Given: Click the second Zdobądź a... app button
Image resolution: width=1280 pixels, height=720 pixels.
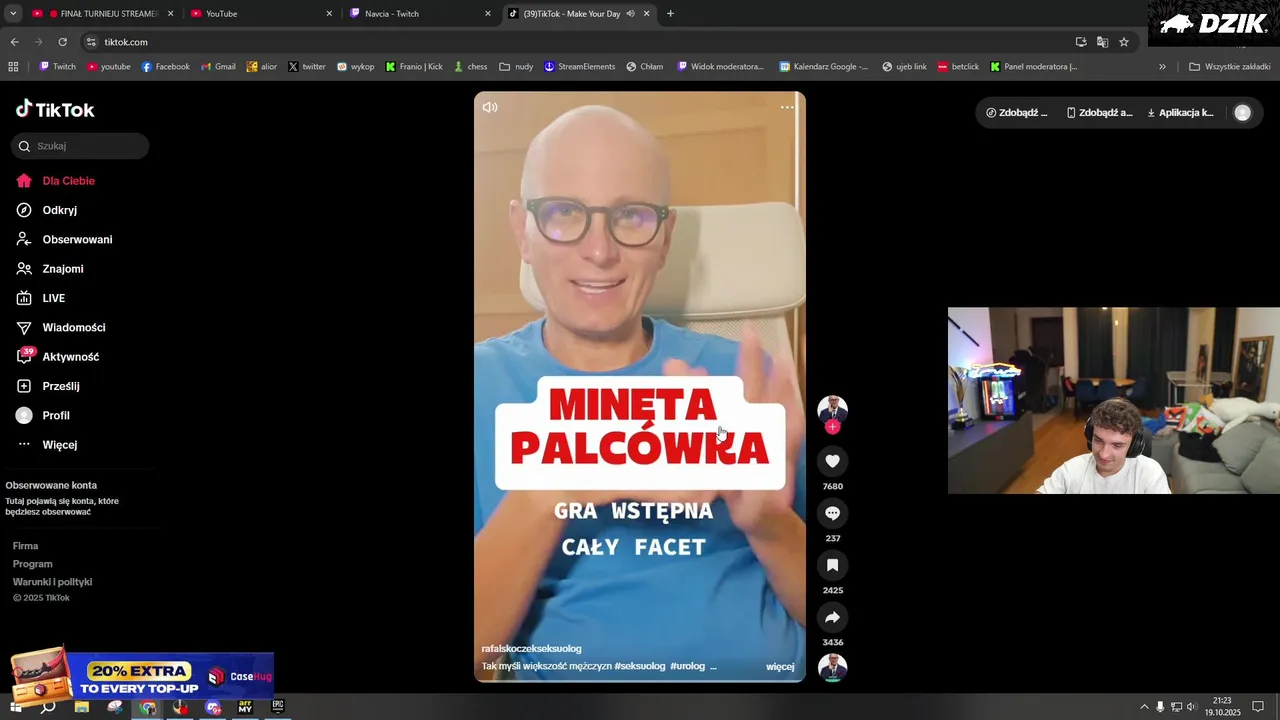Looking at the screenshot, I should tap(1100, 113).
